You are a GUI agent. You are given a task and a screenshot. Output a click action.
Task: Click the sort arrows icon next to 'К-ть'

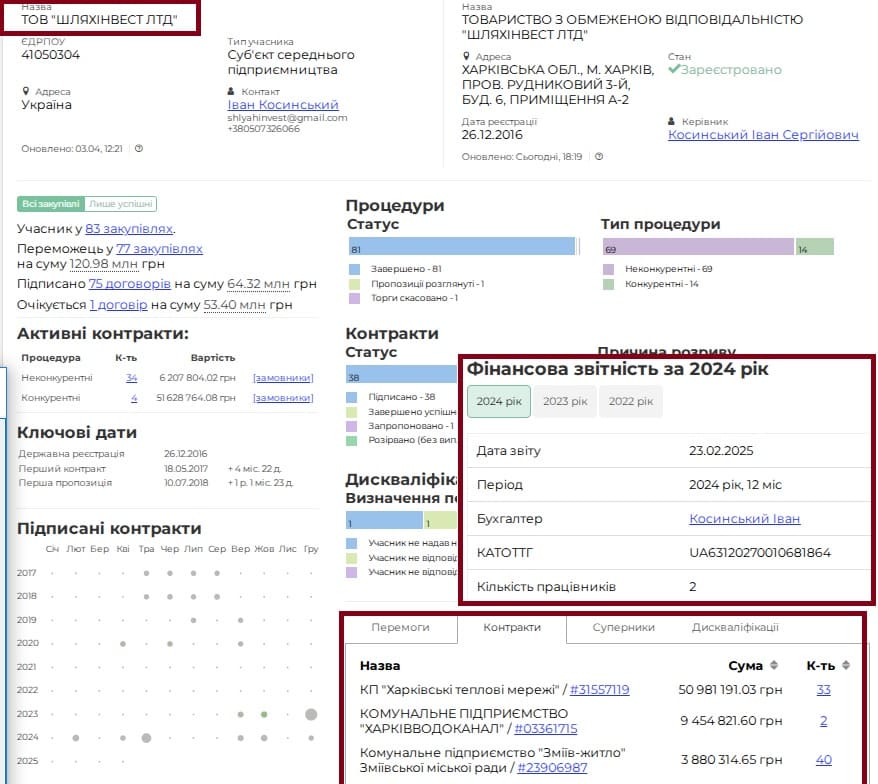point(845,666)
